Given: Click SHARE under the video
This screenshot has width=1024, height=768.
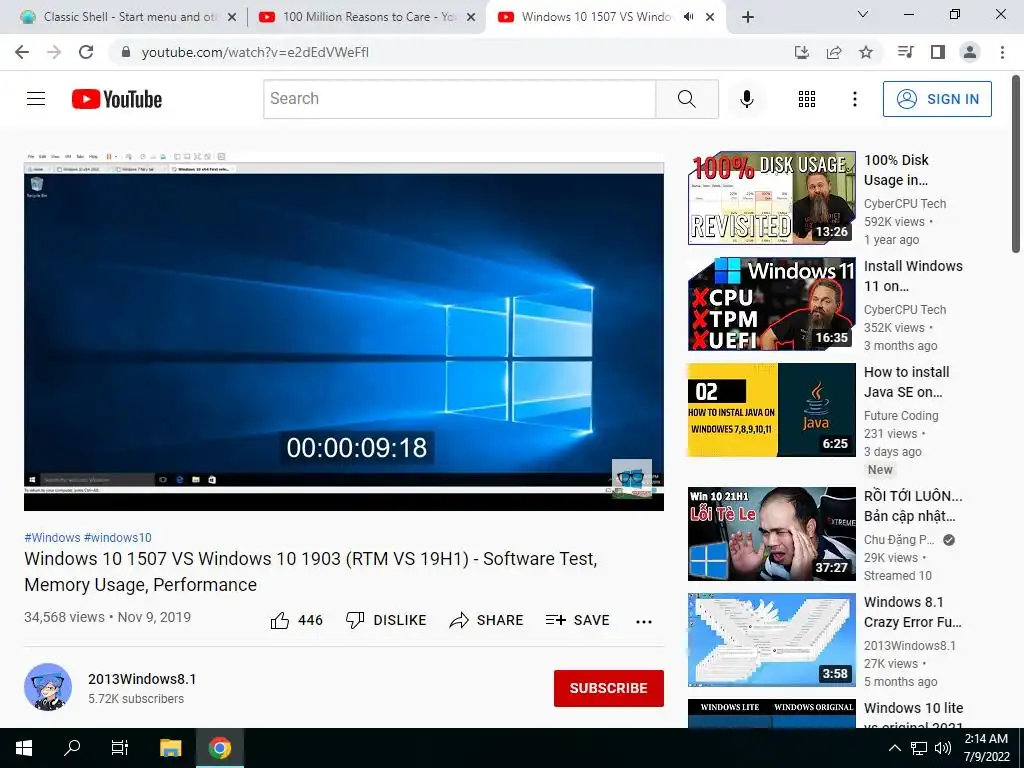Looking at the screenshot, I should (487, 620).
